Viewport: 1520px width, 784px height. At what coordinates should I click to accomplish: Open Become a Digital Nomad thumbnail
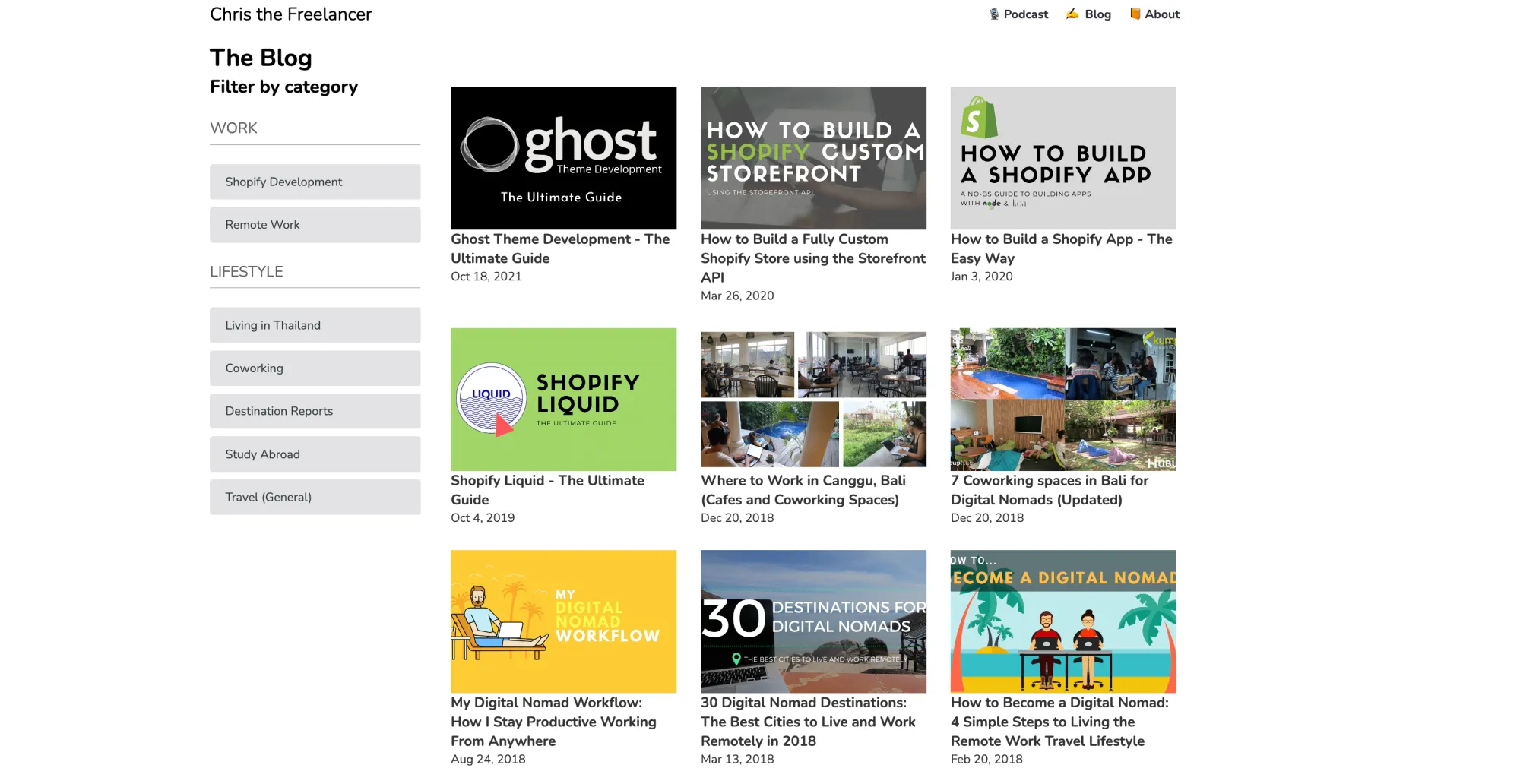(x=1063, y=621)
